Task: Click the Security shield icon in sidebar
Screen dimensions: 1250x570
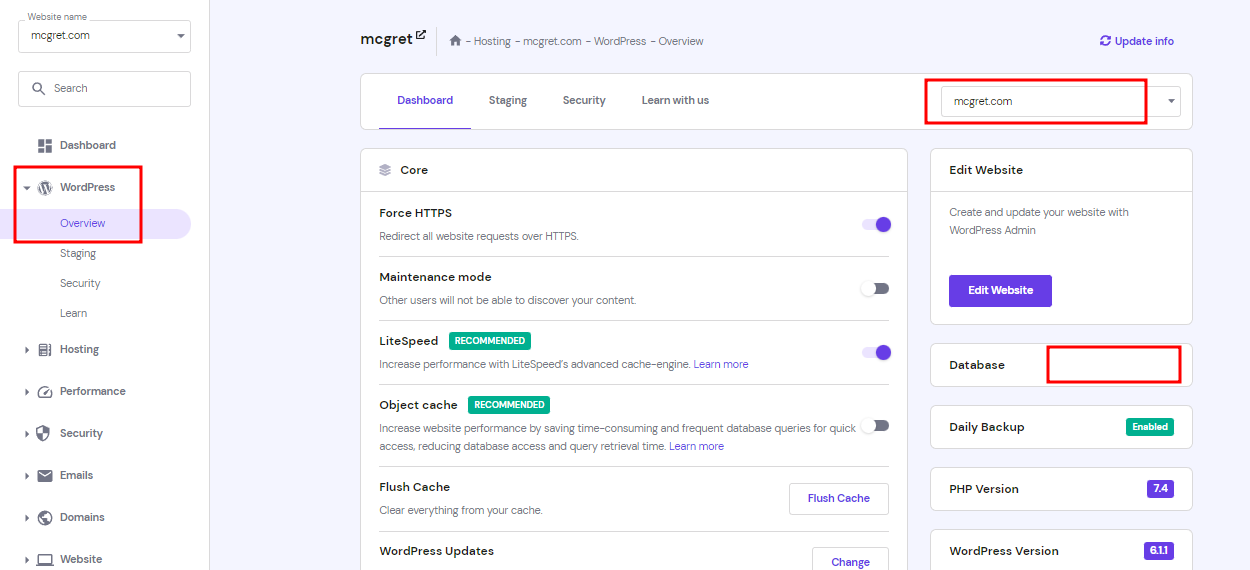Action: coord(45,433)
